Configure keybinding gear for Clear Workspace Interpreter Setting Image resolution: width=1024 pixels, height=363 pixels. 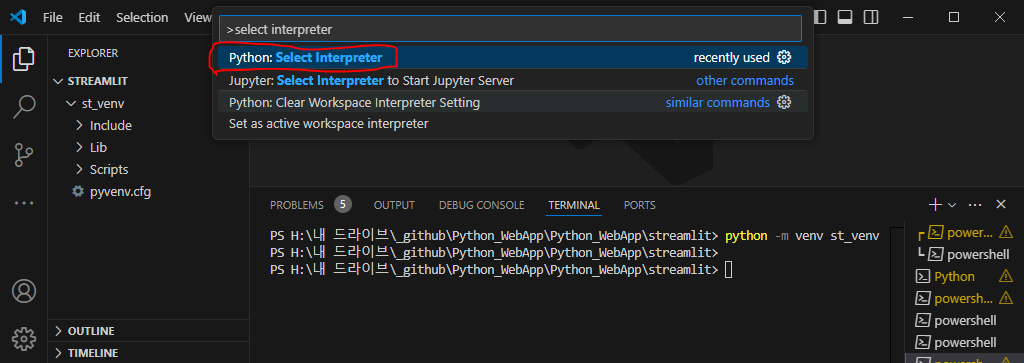pos(784,103)
